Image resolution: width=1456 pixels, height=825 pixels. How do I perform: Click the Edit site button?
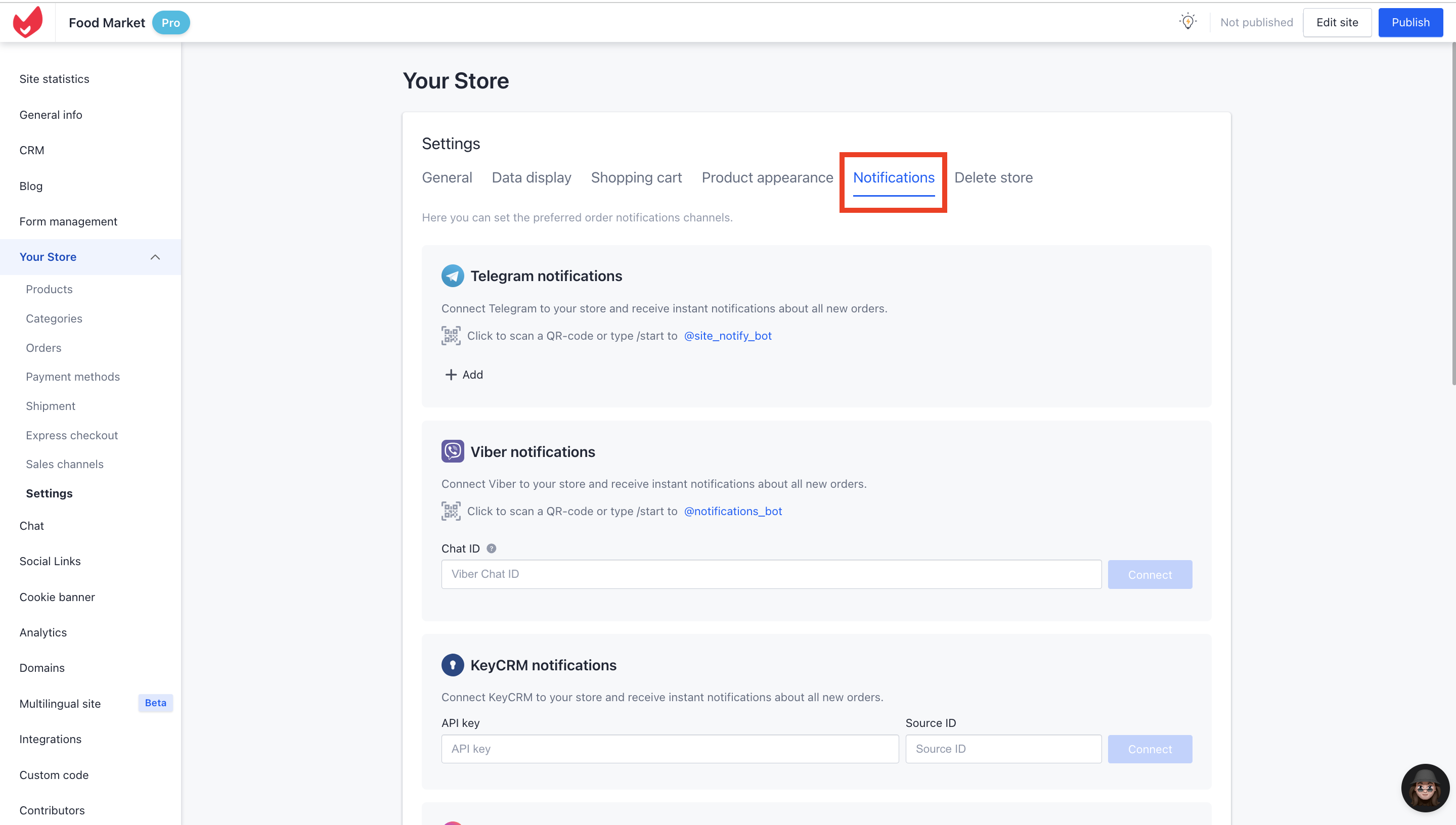coord(1337,22)
